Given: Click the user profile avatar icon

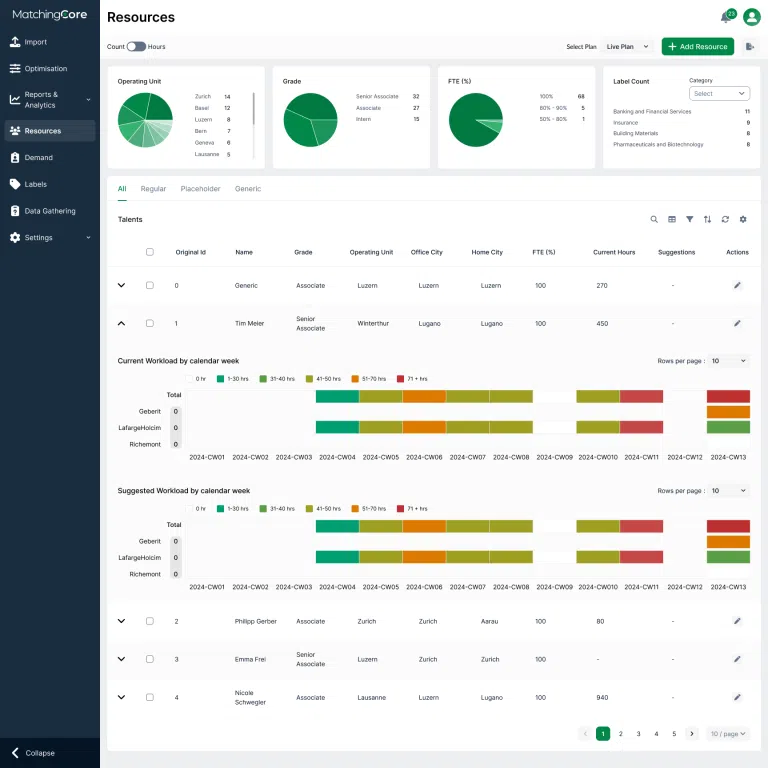Looking at the screenshot, I should tap(751, 17).
